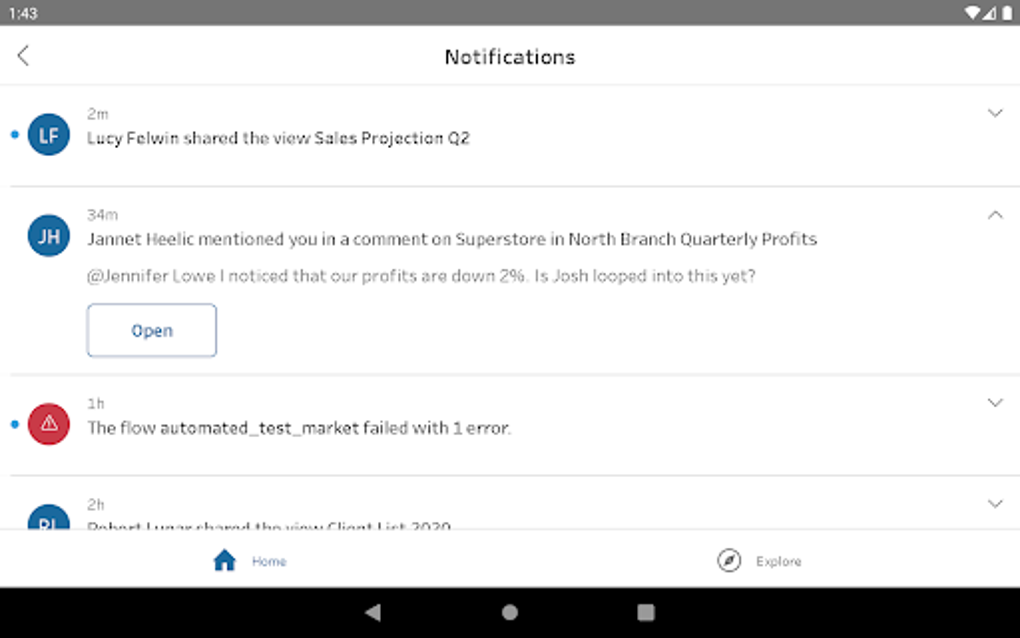This screenshot has width=1020, height=638.
Task: Expand Lucy Felwin's shared view notification
Action: tap(995, 114)
